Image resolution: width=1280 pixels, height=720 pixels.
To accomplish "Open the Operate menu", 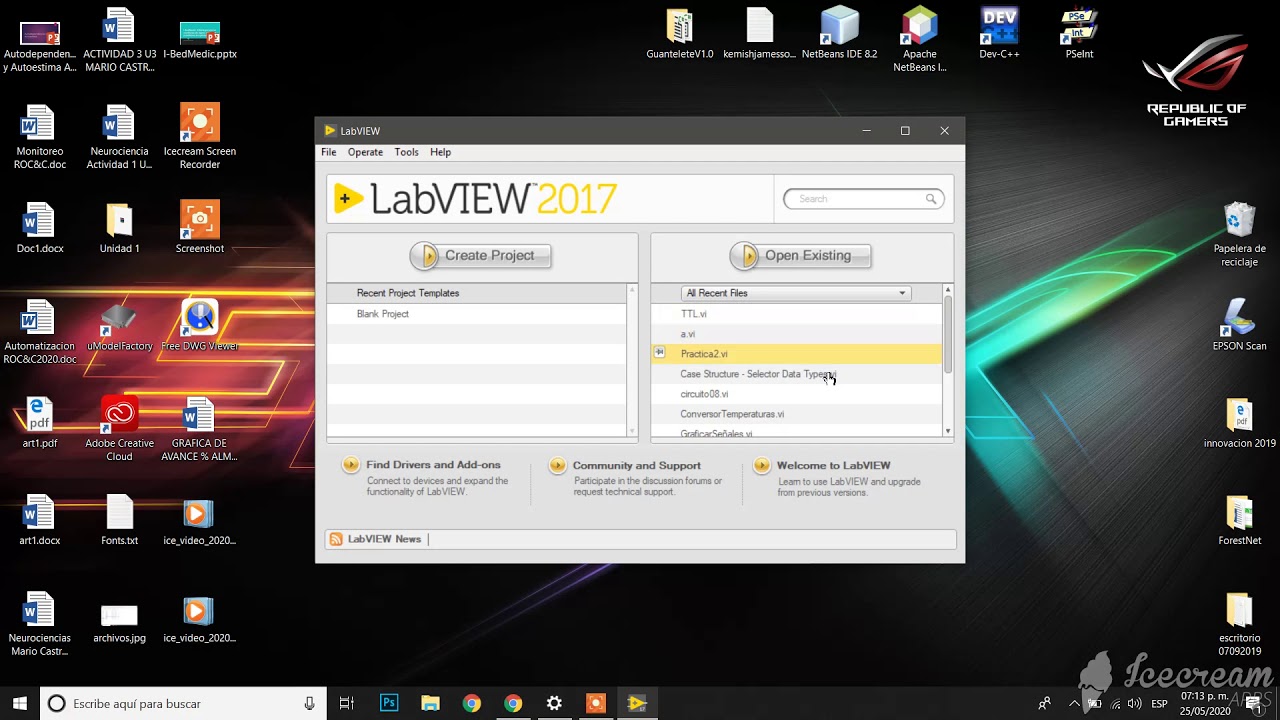I will coord(365,152).
